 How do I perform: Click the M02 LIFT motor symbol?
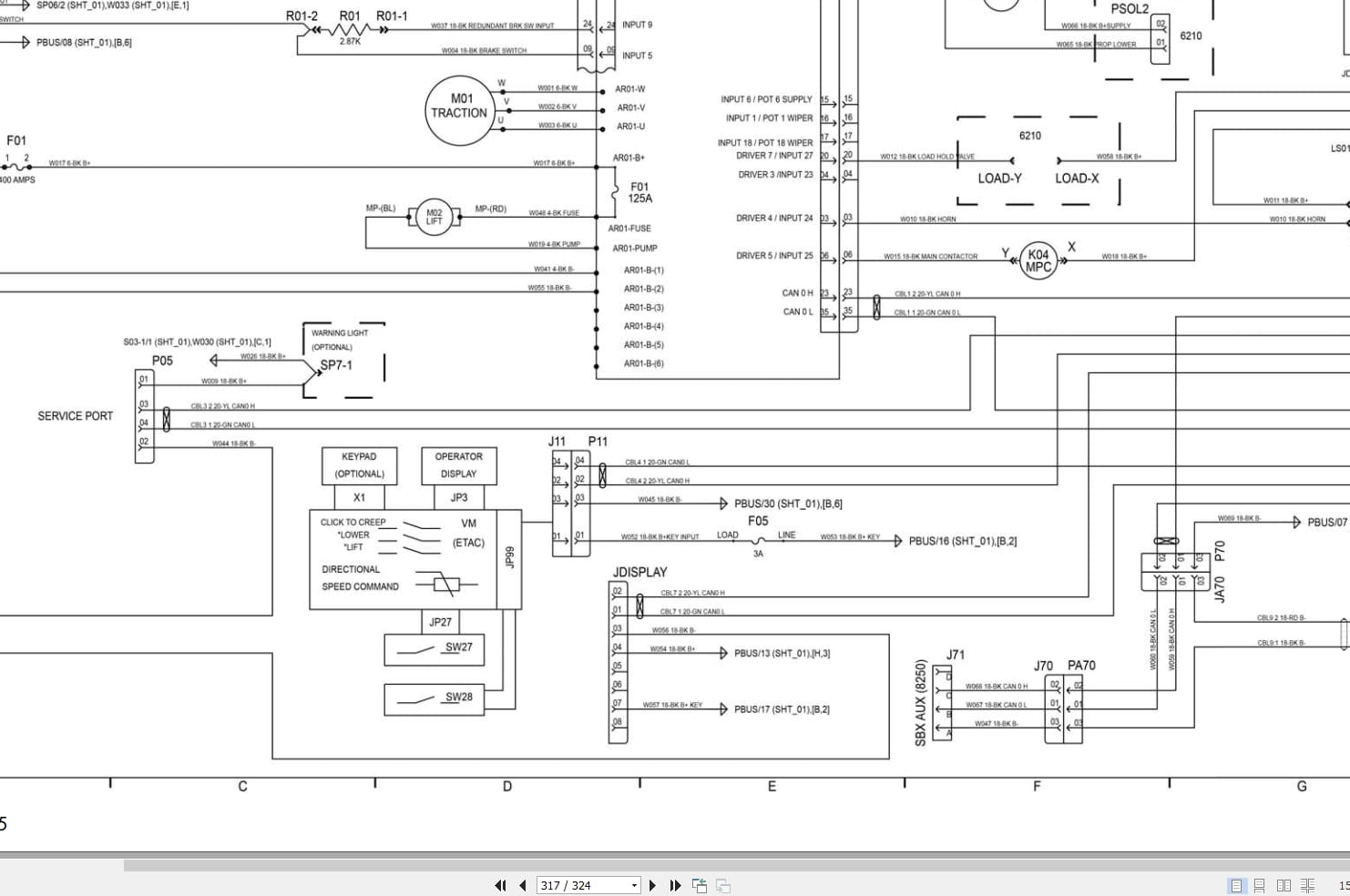pos(435,216)
